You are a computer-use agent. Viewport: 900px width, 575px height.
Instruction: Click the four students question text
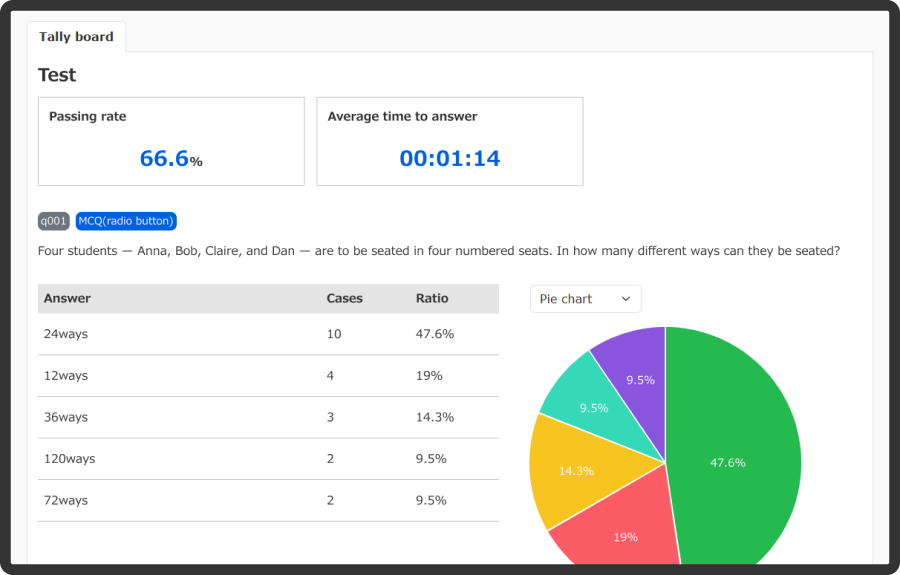click(439, 251)
